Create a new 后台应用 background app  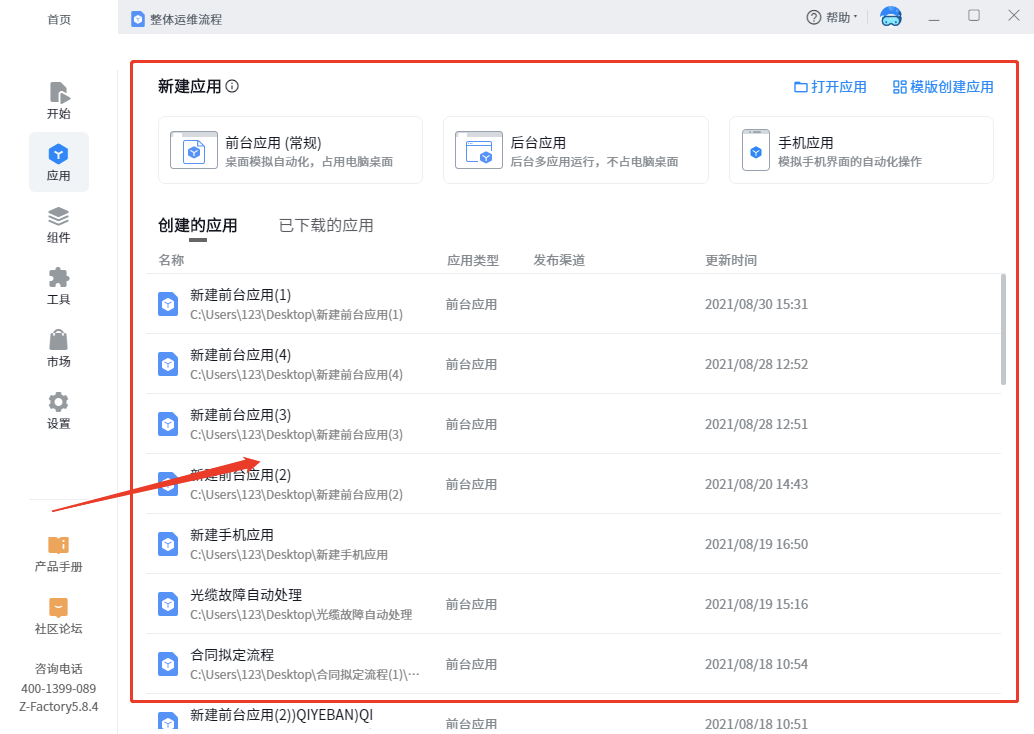click(575, 150)
